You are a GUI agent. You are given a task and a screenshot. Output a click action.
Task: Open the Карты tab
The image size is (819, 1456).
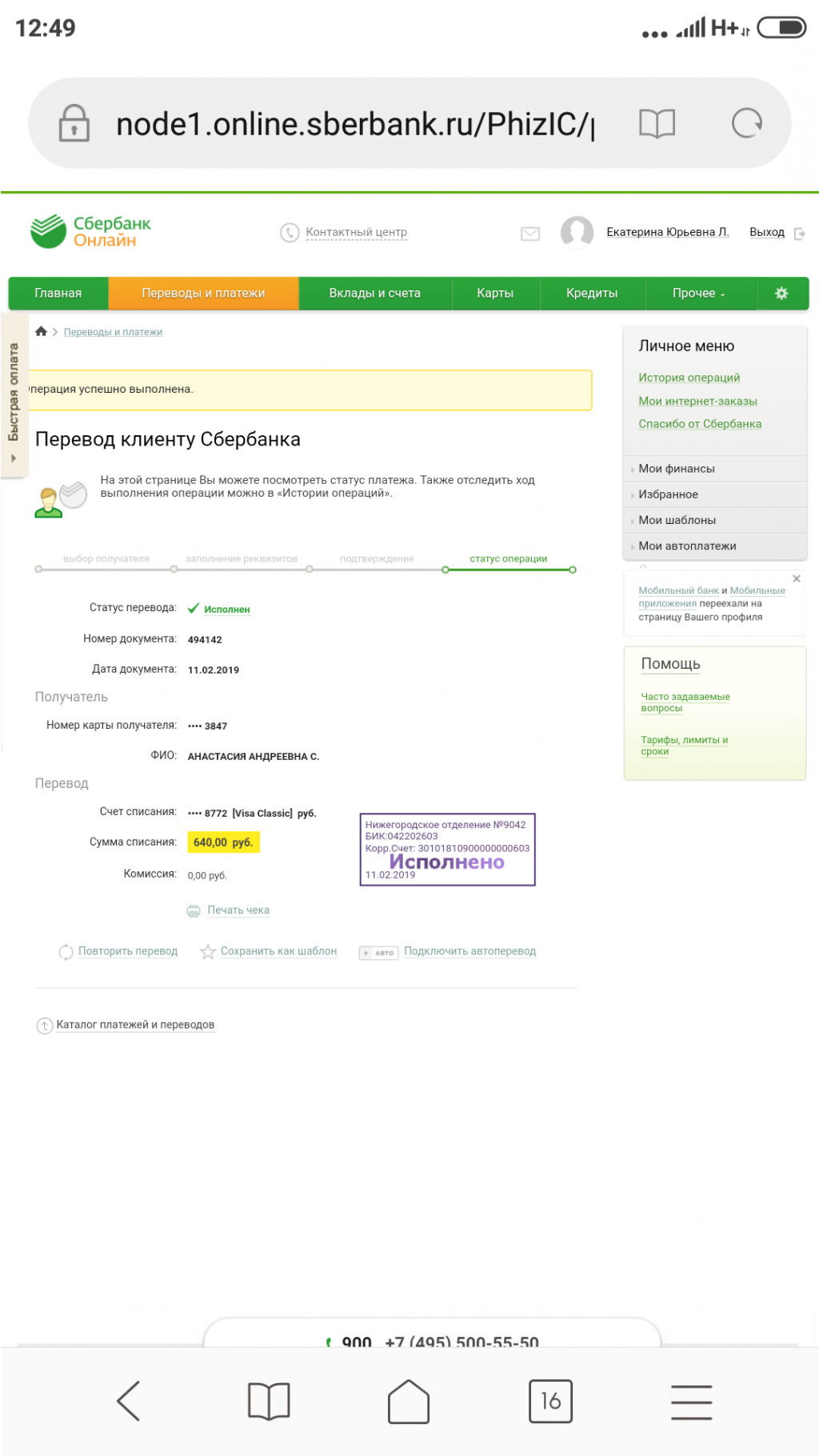coord(495,293)
